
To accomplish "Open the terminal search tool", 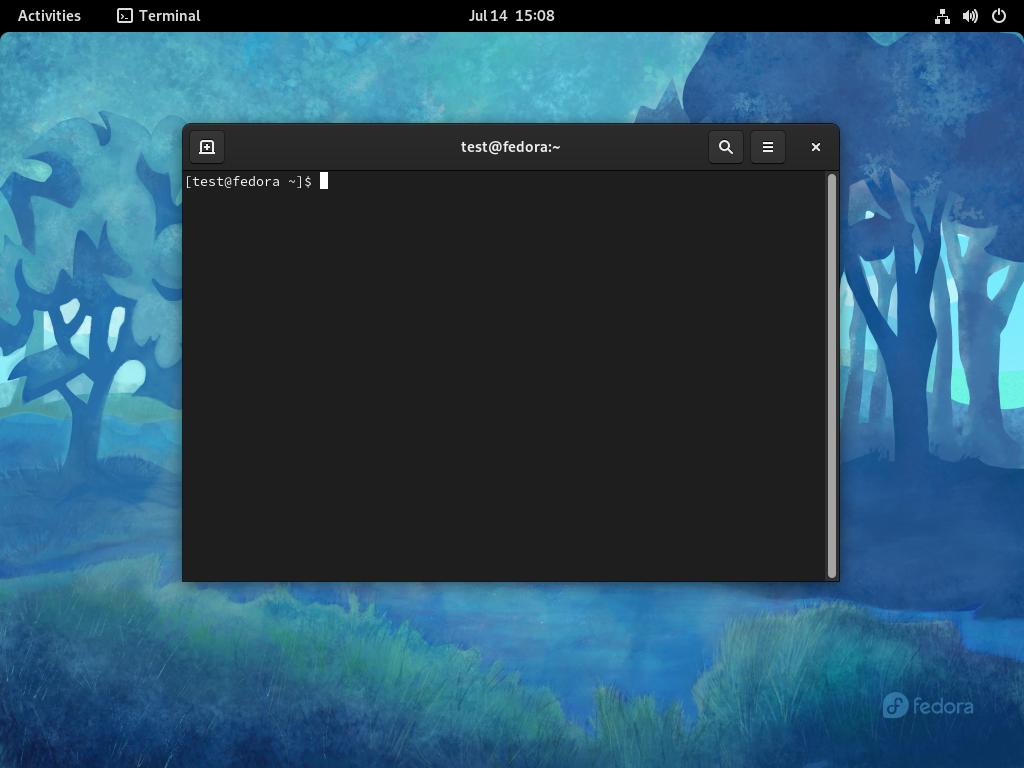I will coord(726,147).
